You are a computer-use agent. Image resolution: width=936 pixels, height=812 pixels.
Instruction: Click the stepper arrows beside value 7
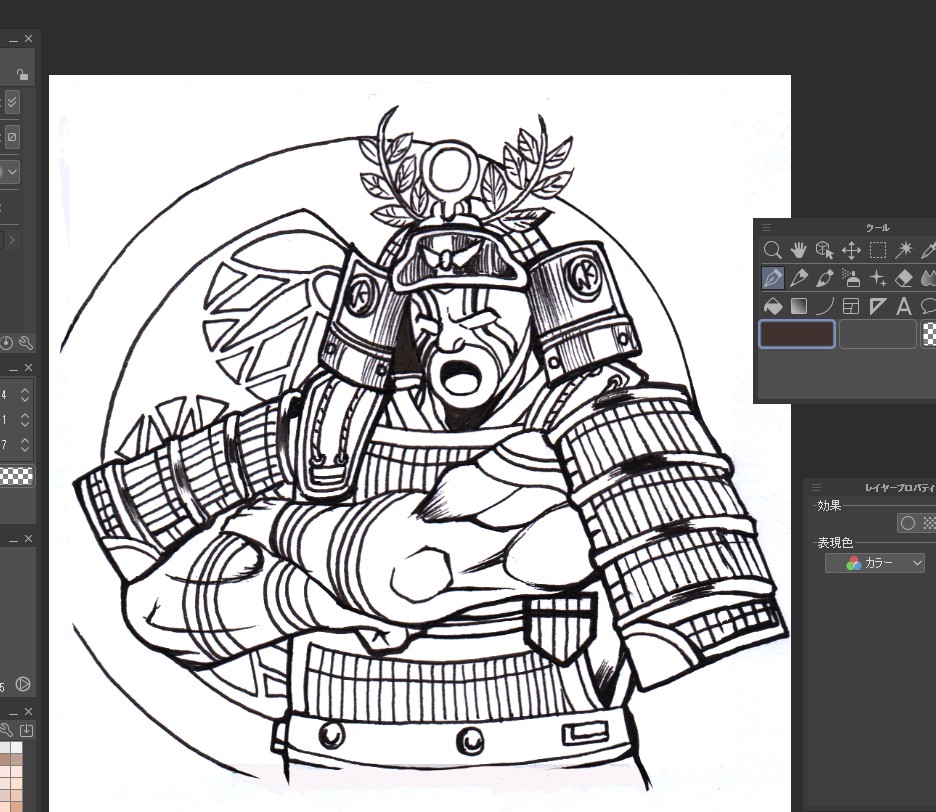(24, 445)
